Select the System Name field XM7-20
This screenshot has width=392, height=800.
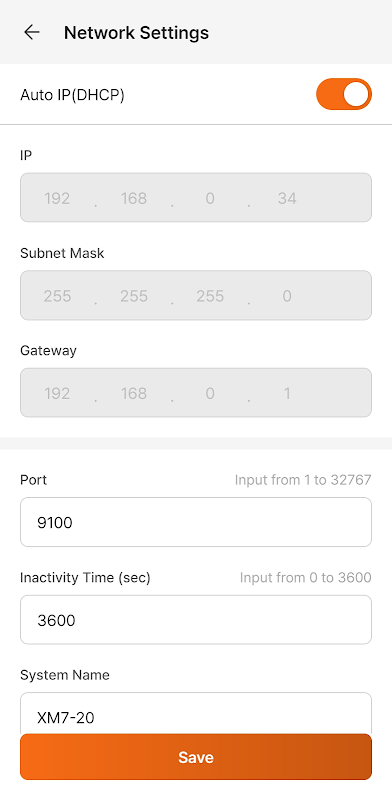(196, 713)
